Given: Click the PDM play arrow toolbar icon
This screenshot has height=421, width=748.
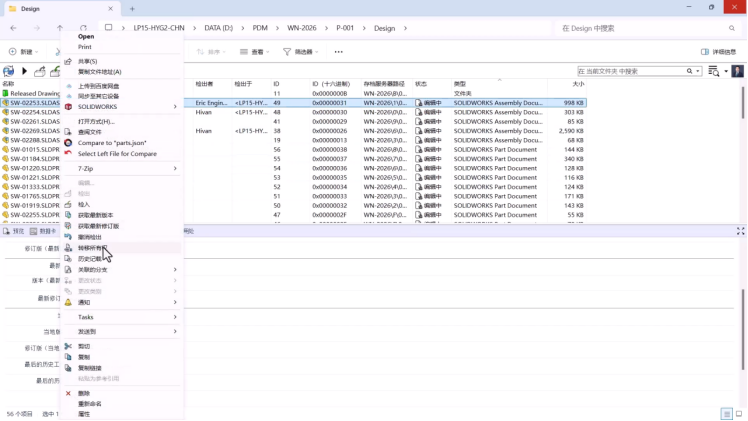Looking at the screenshot, I should (24, 71).
